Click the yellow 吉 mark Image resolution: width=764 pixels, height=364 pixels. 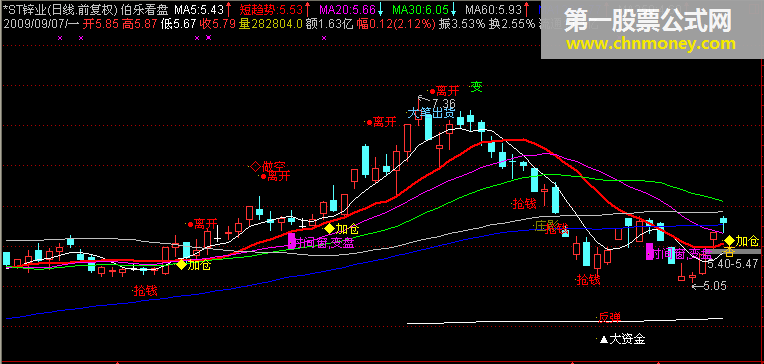click(x=729, y=251)
